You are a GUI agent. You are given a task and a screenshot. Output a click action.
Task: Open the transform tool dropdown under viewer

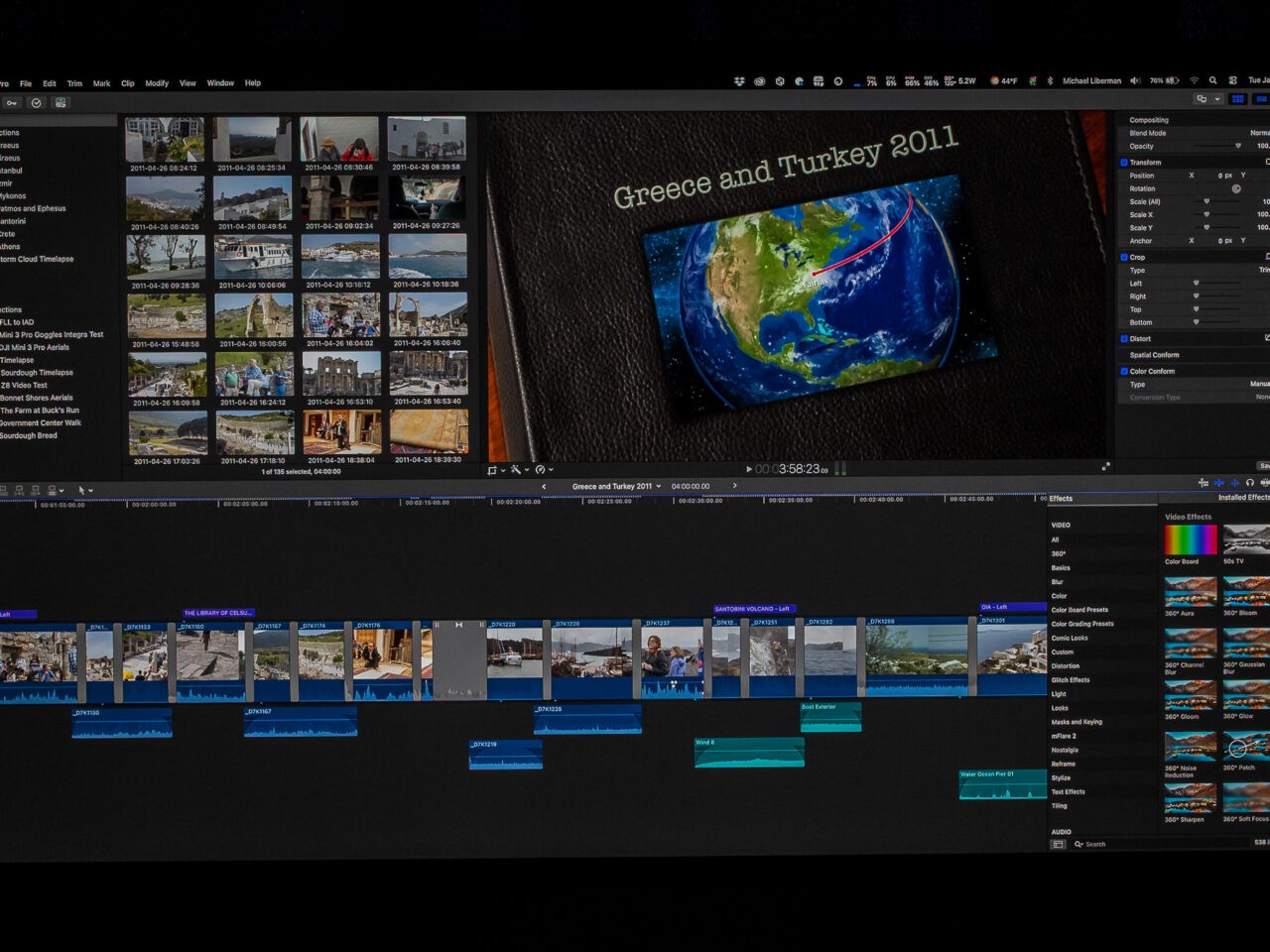[494, 470]
